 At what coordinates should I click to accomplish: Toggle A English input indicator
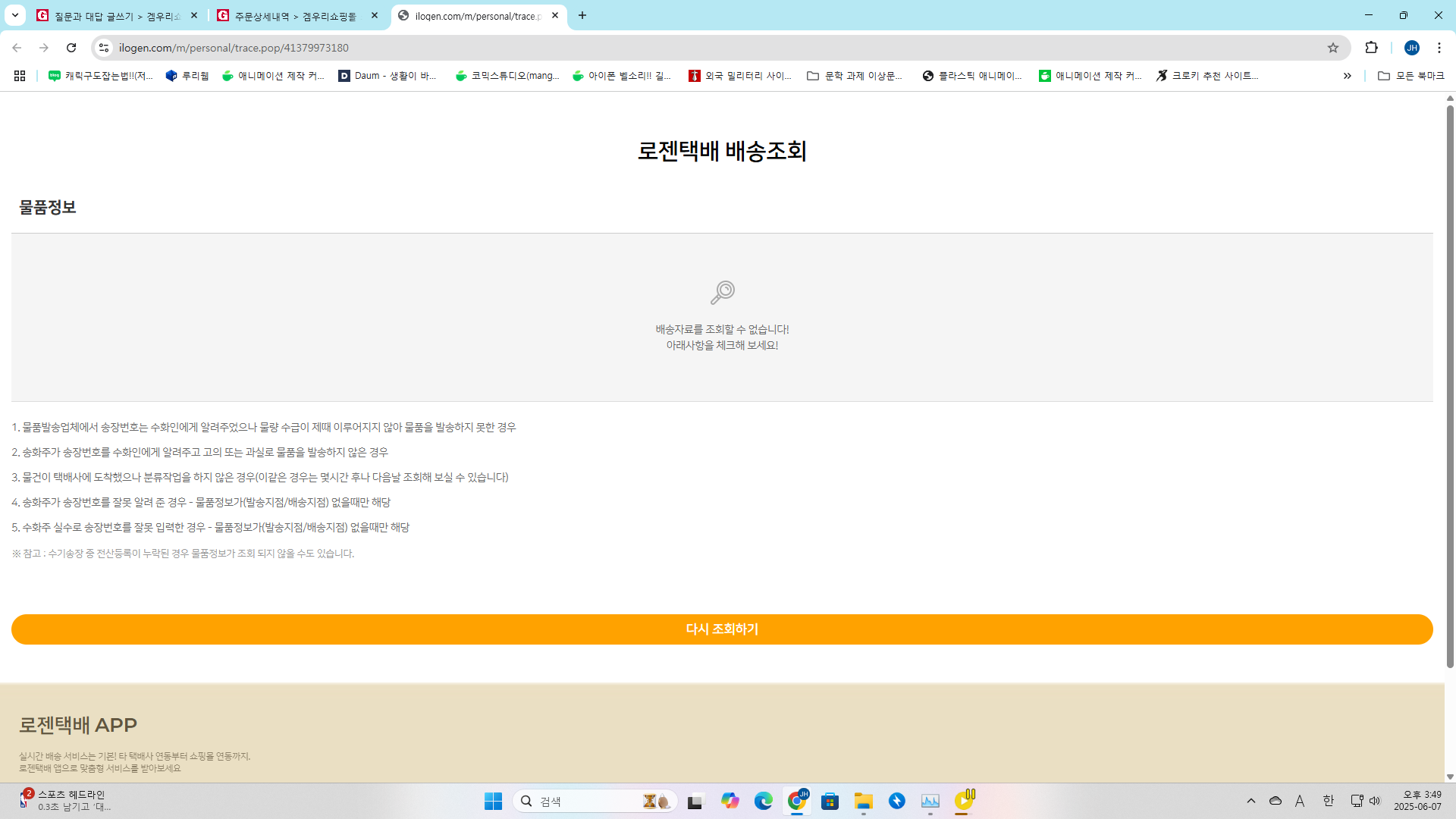1300,801
